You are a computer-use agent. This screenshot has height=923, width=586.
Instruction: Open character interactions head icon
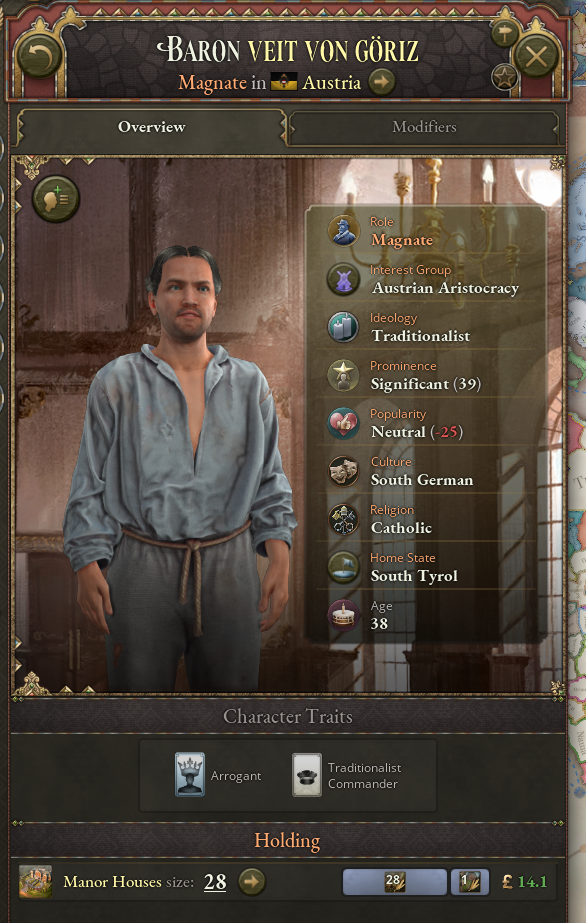[x=56, y=198]
